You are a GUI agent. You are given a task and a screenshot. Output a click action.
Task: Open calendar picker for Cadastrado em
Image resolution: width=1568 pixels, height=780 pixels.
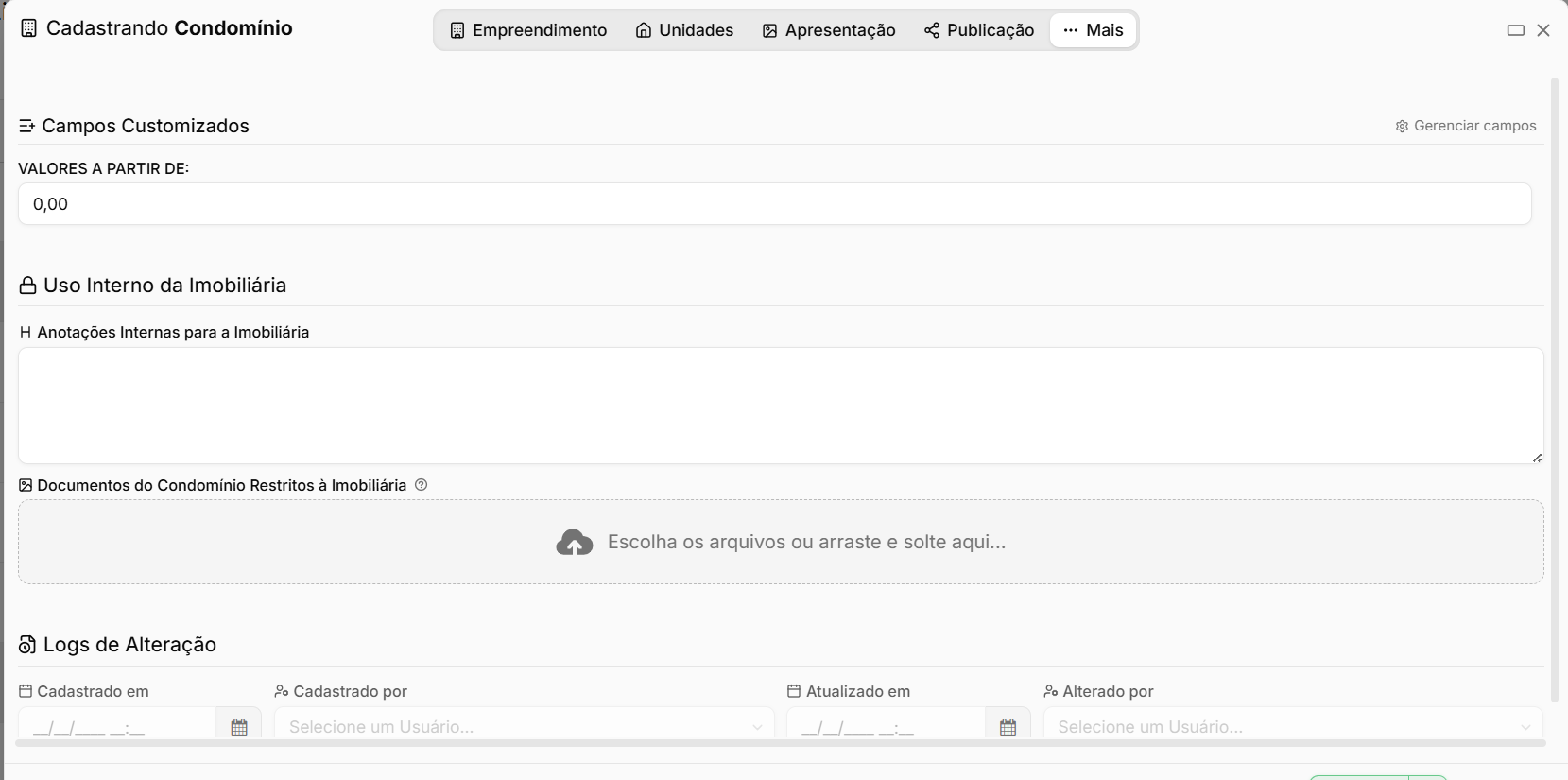239,726
